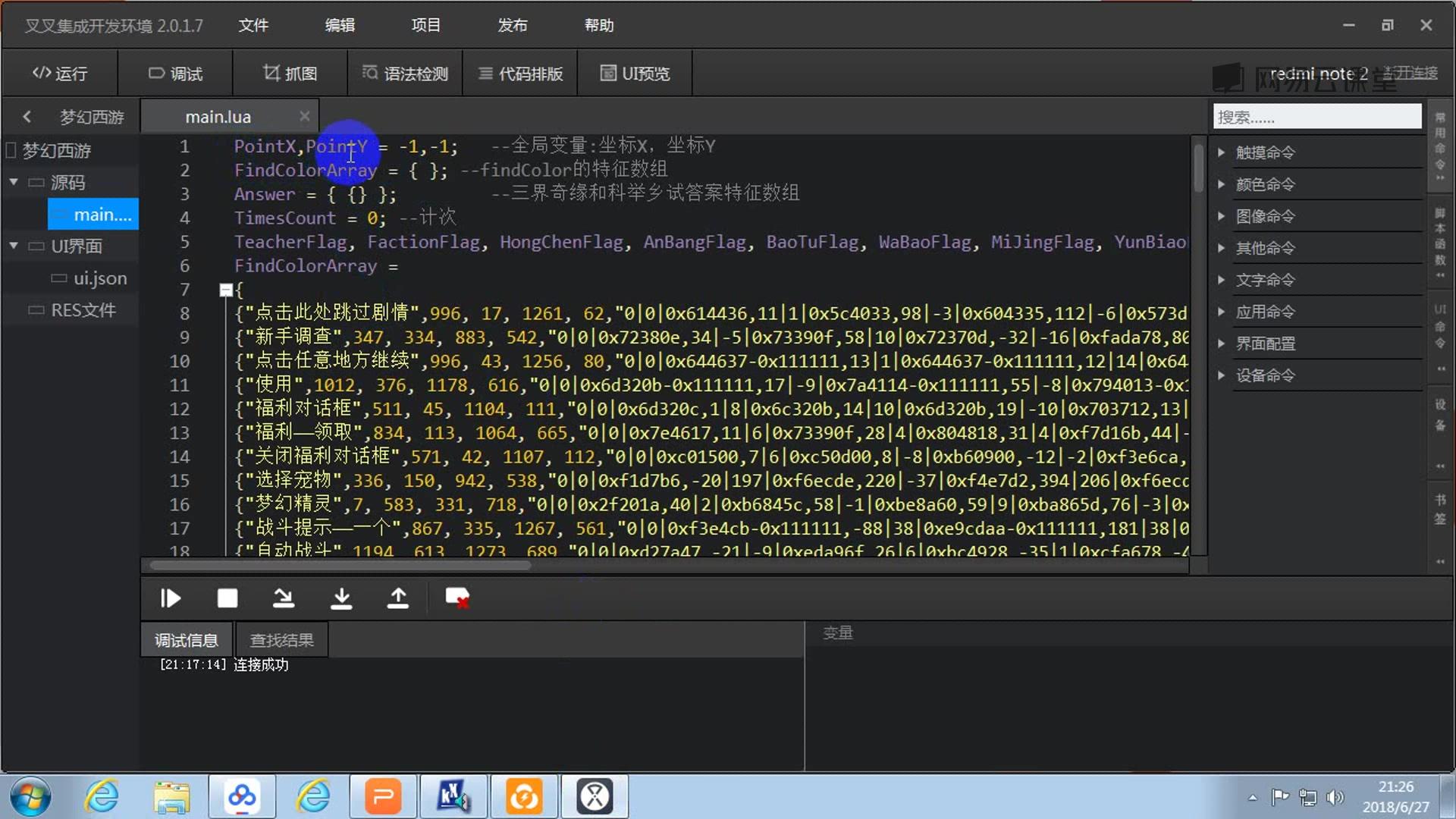This screenshot has height=819, width=1456.
Task: Open Windows Start menu orb
Action: [31, 797]
